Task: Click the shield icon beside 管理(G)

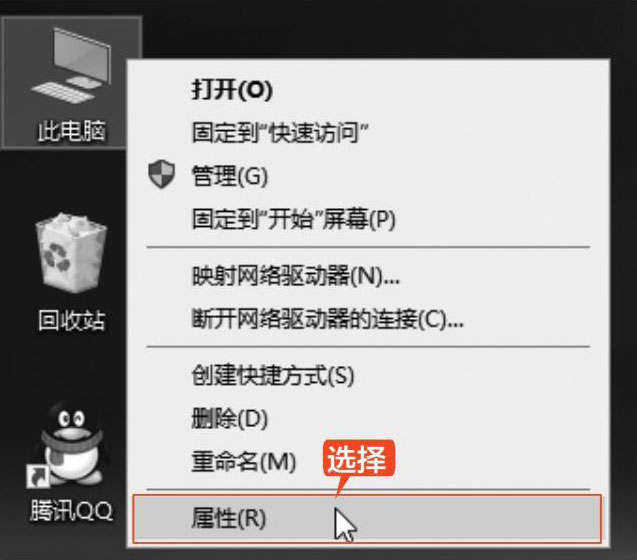Action: pyautogui.click(x=161, y=175)
